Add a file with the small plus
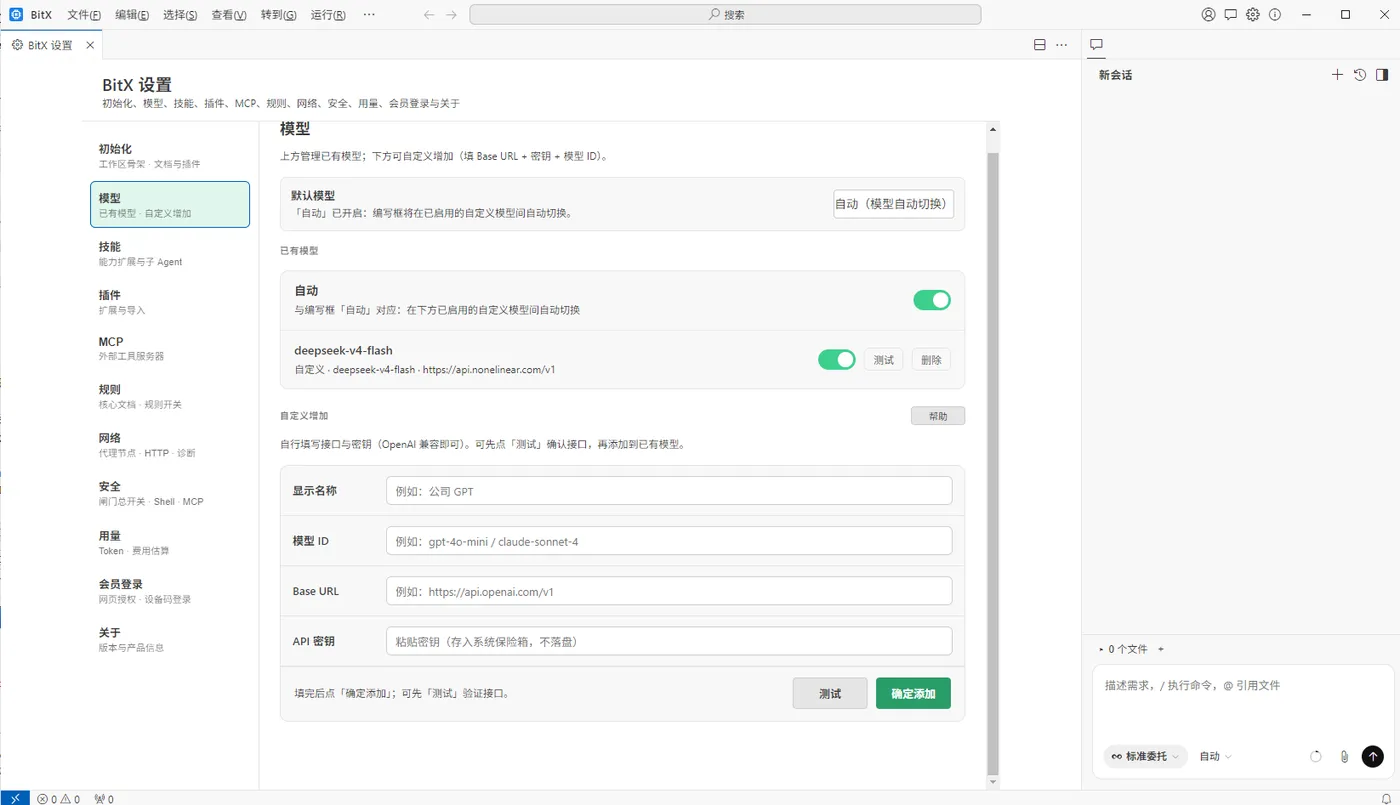Viewport: 1400px width, 805px height. pyautogui.click(x=1161, y=649)
